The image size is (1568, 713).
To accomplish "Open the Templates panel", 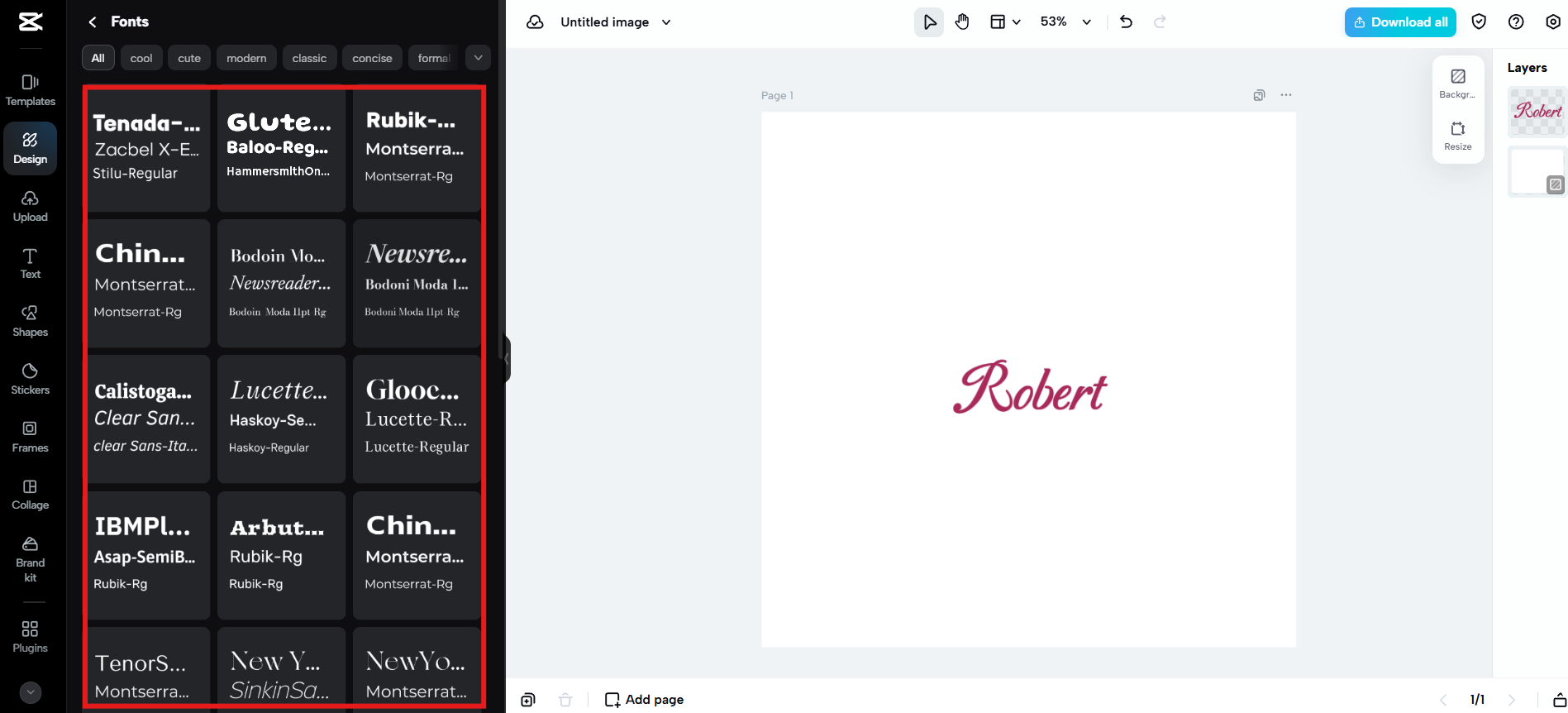I will click(31, 90).
